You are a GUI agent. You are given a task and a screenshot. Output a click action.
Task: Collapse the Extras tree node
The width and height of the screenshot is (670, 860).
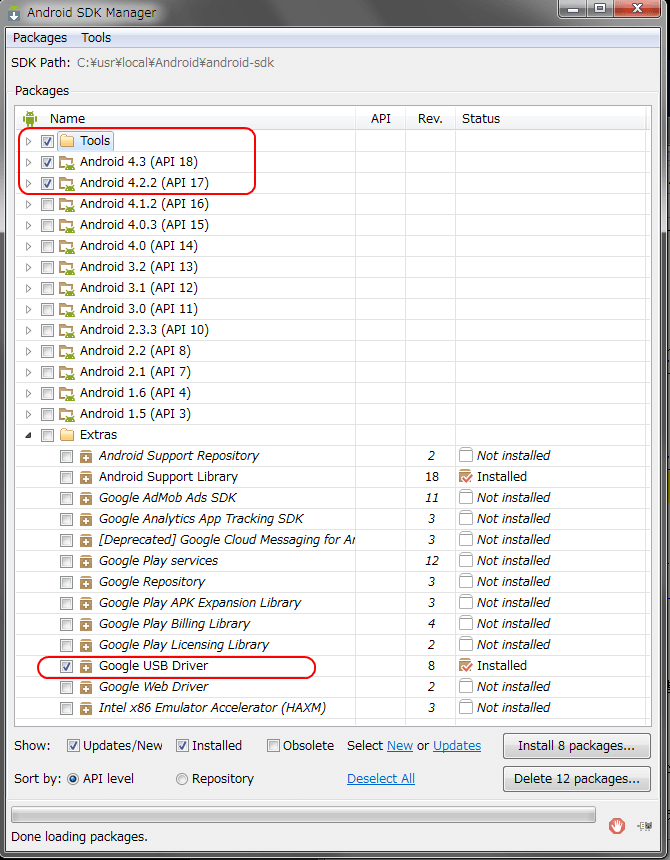[x=29, y=435]
